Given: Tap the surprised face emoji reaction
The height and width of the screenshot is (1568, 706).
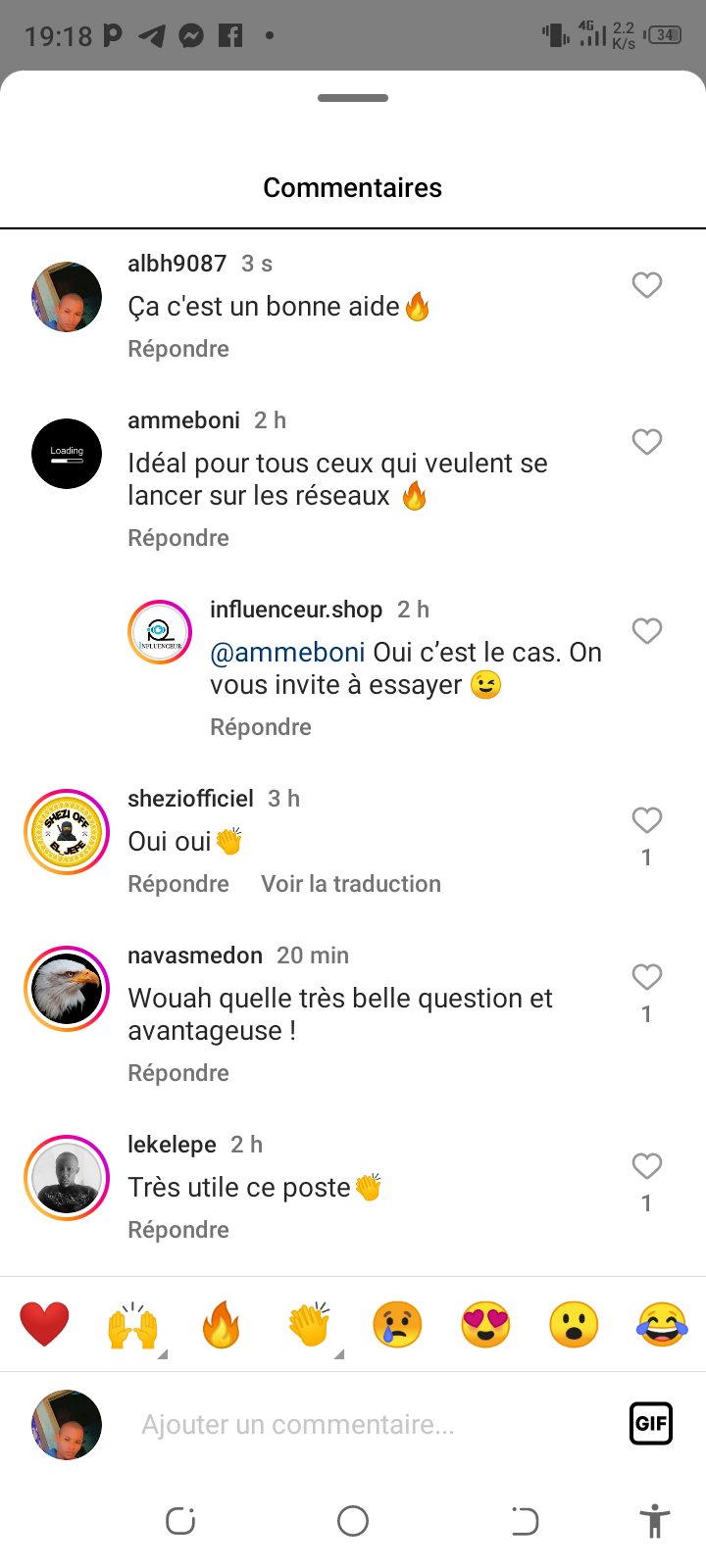Looking at the screenshot, I should click(574, 1325).
